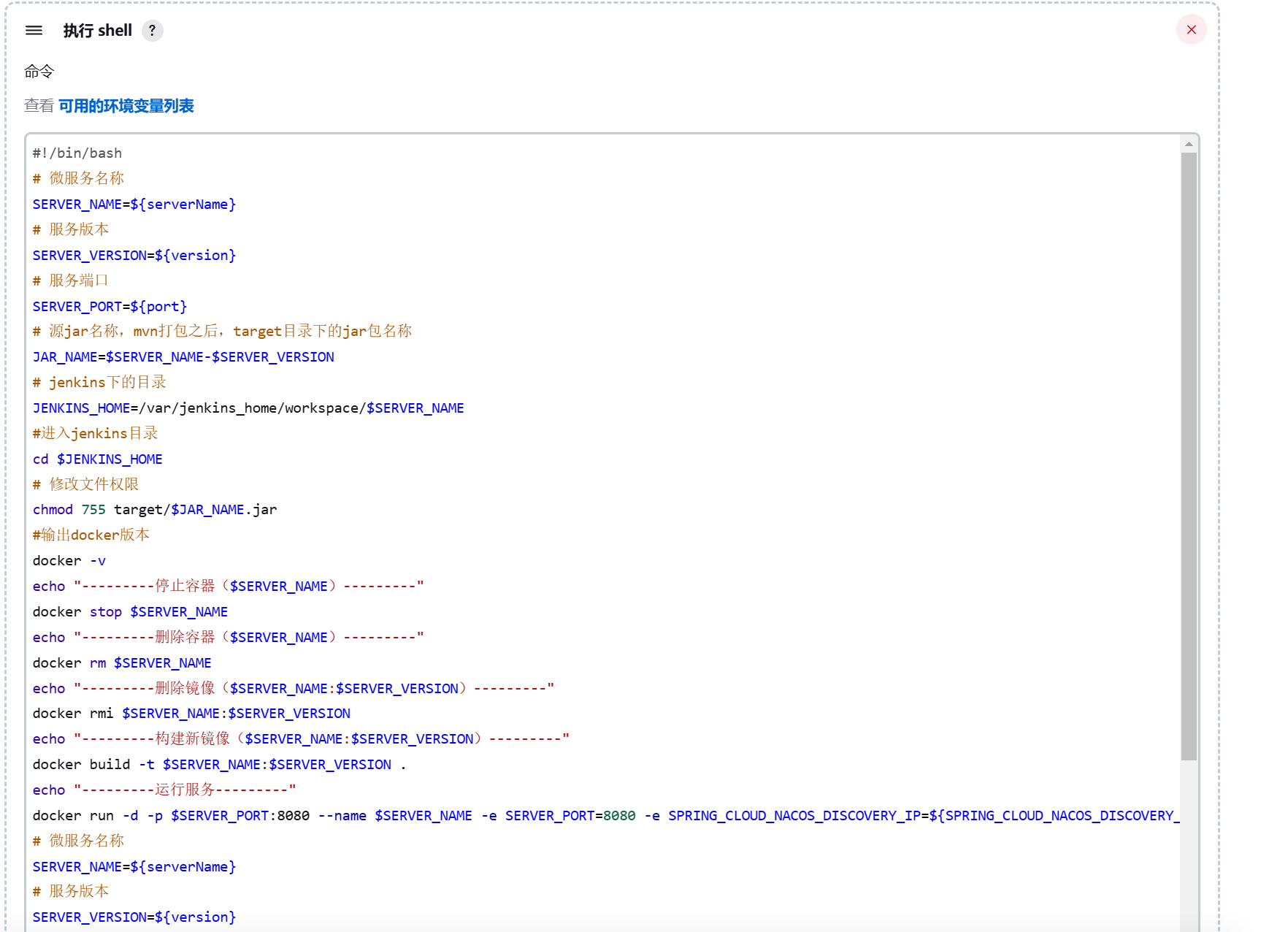Click the 'docker run -d -p' line
This screenshot has width=1288, height=932.
605,816
